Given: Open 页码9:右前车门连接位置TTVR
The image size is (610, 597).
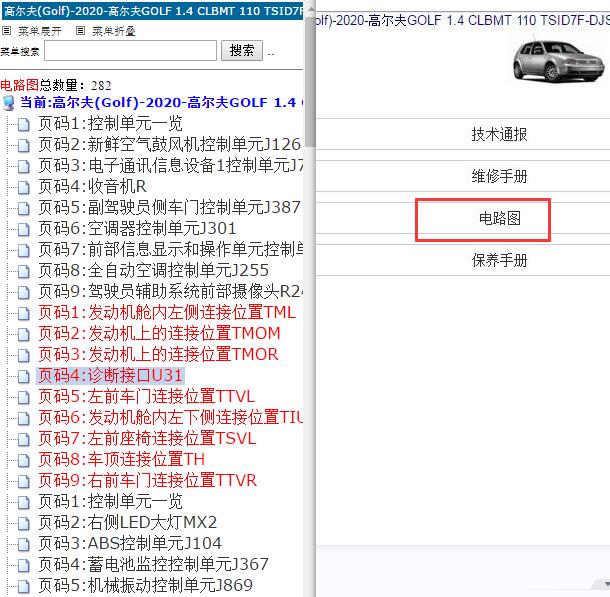Looking at the screenshot, I should [147, 481].
